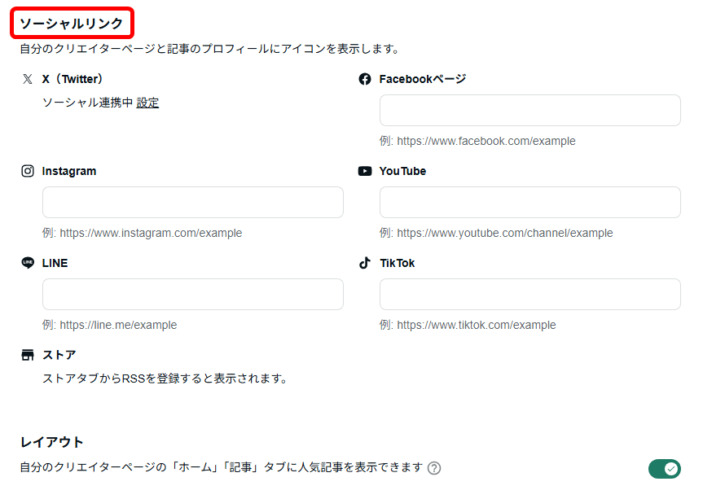Focus the TikTok URL input field
The width and height of the screenshot is (703, 499).
click(529, 294)
